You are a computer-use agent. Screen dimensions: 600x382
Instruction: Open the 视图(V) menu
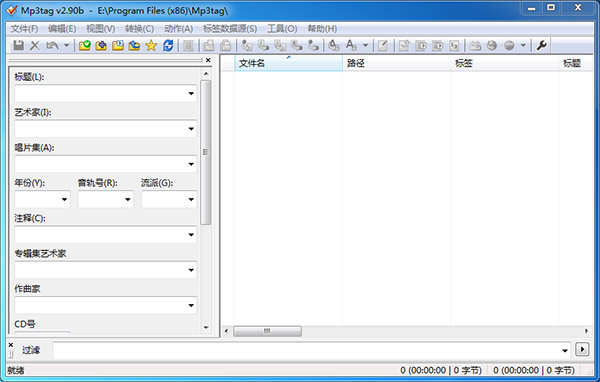[101, 29]
